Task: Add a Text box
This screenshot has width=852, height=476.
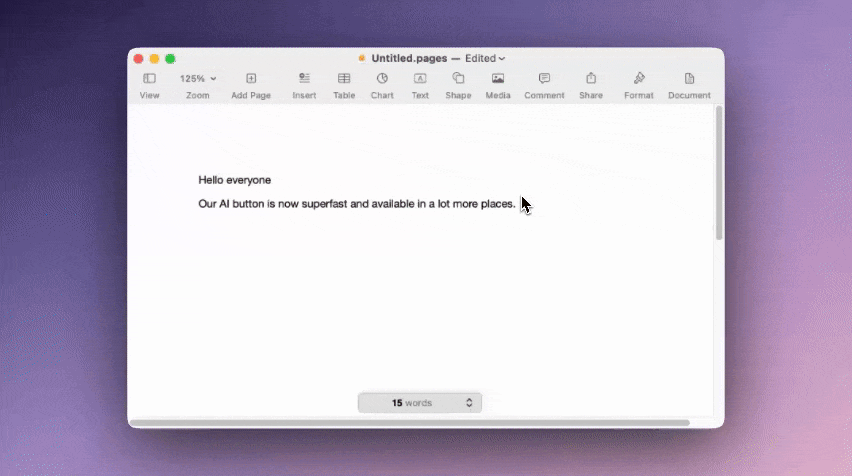Action: (x=420, y=79)
